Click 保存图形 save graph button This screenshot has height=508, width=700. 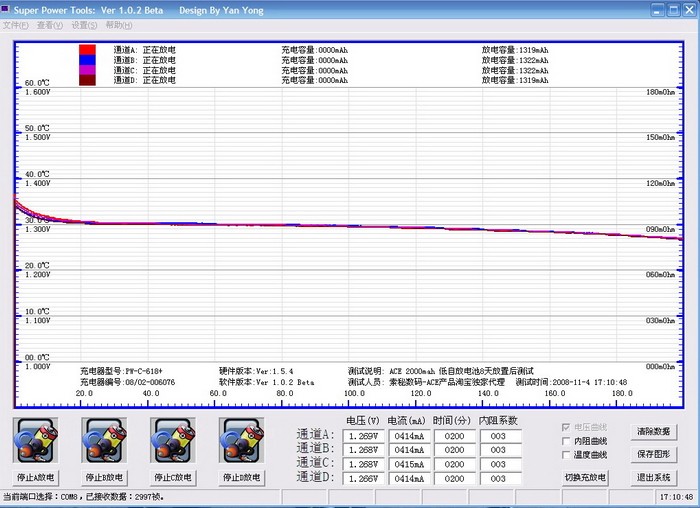(x=654, y=454)
